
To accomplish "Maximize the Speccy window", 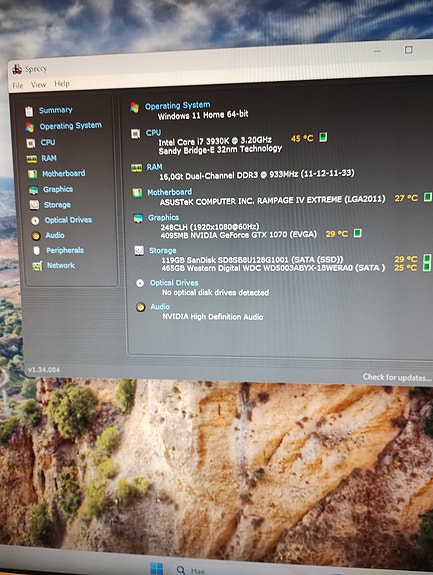I will (409, 50).
